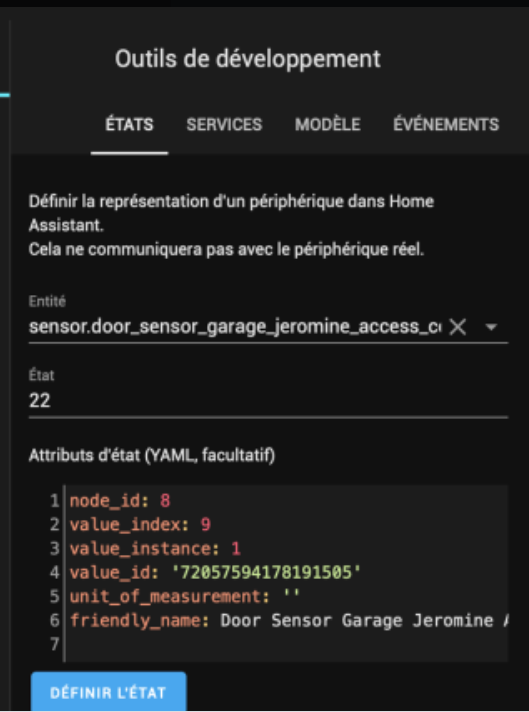Place cursor on empty line 7 of YAML editor
529x712 pixels.
pos(286,644)
